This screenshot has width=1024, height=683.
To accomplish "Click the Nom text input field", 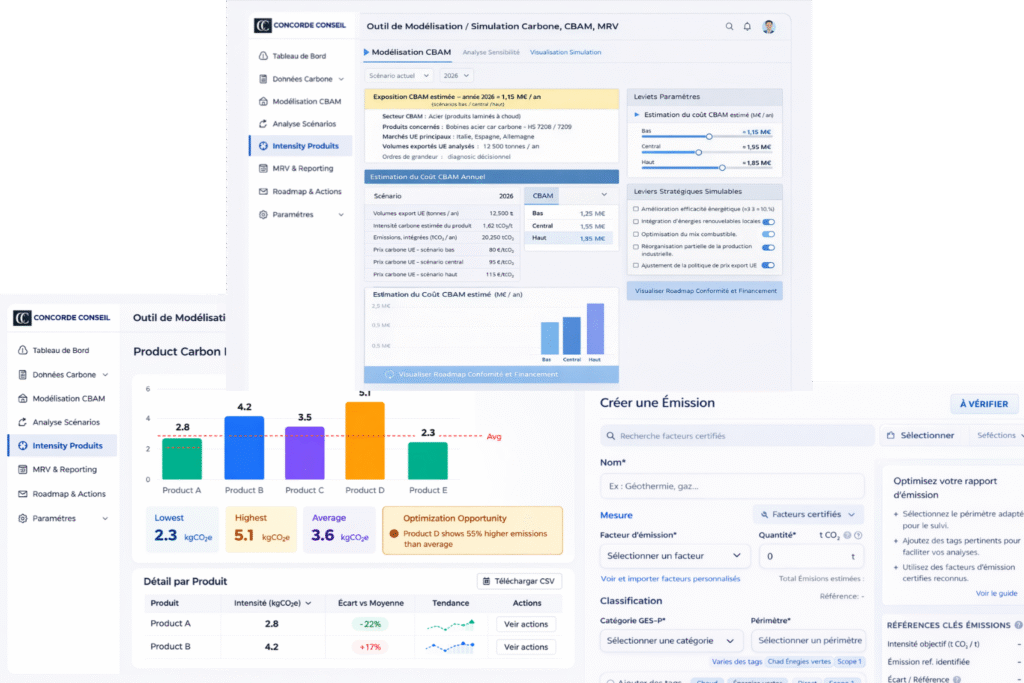I will [732, 486].
